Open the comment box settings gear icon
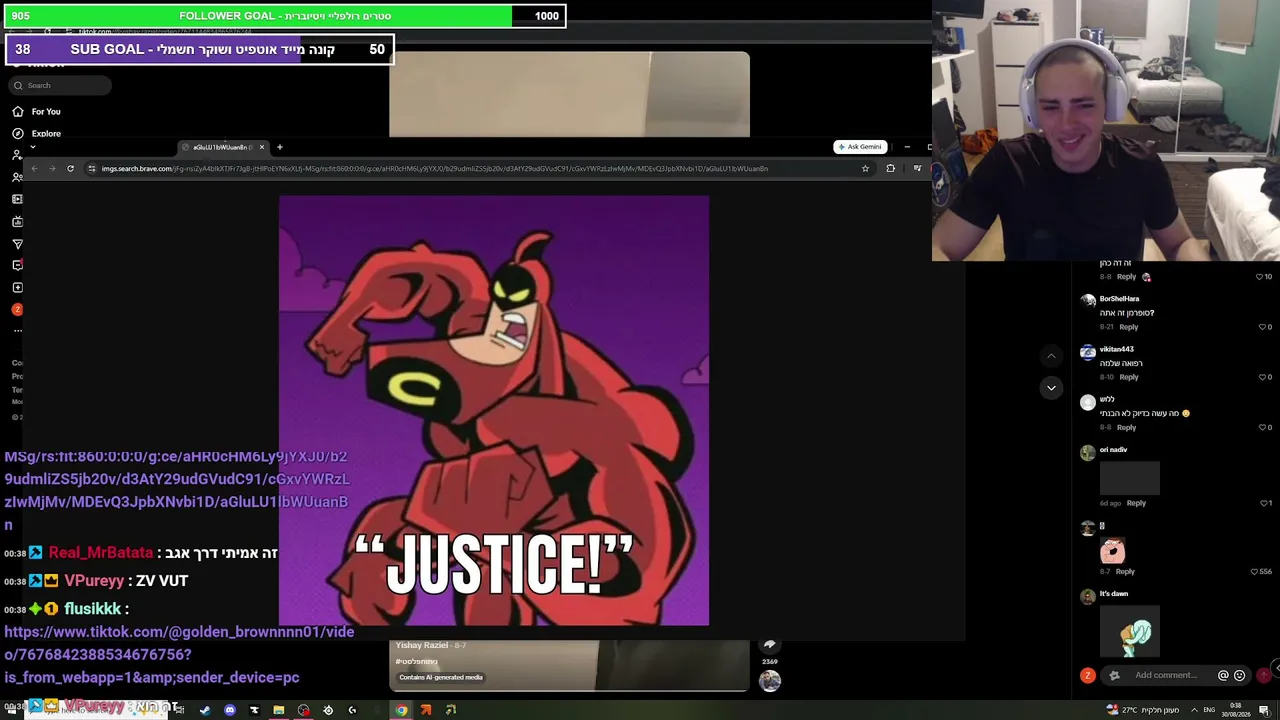 (1114, 676)
